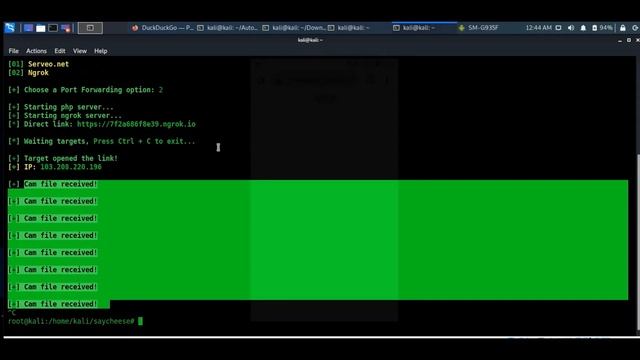Open the Help menu
640x360 pixels.
click(100, 51)
